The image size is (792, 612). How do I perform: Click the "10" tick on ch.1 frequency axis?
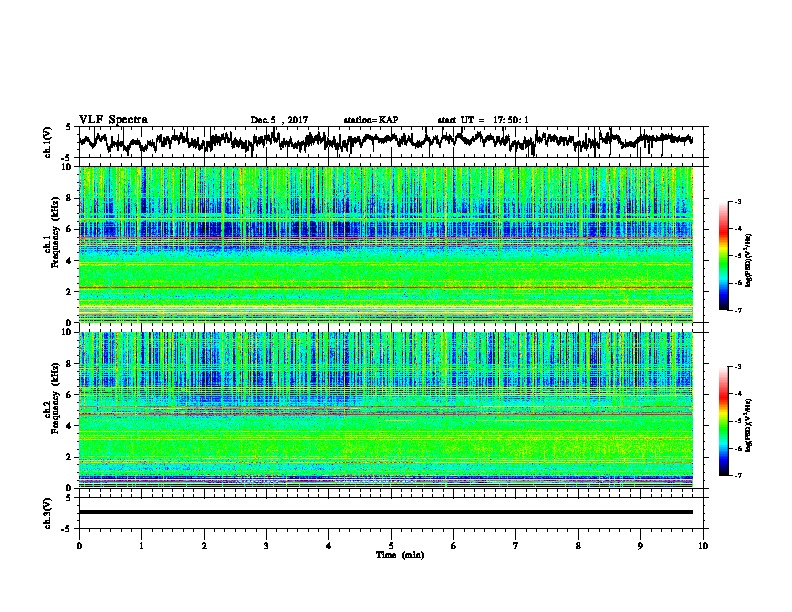tap(69, 167)
